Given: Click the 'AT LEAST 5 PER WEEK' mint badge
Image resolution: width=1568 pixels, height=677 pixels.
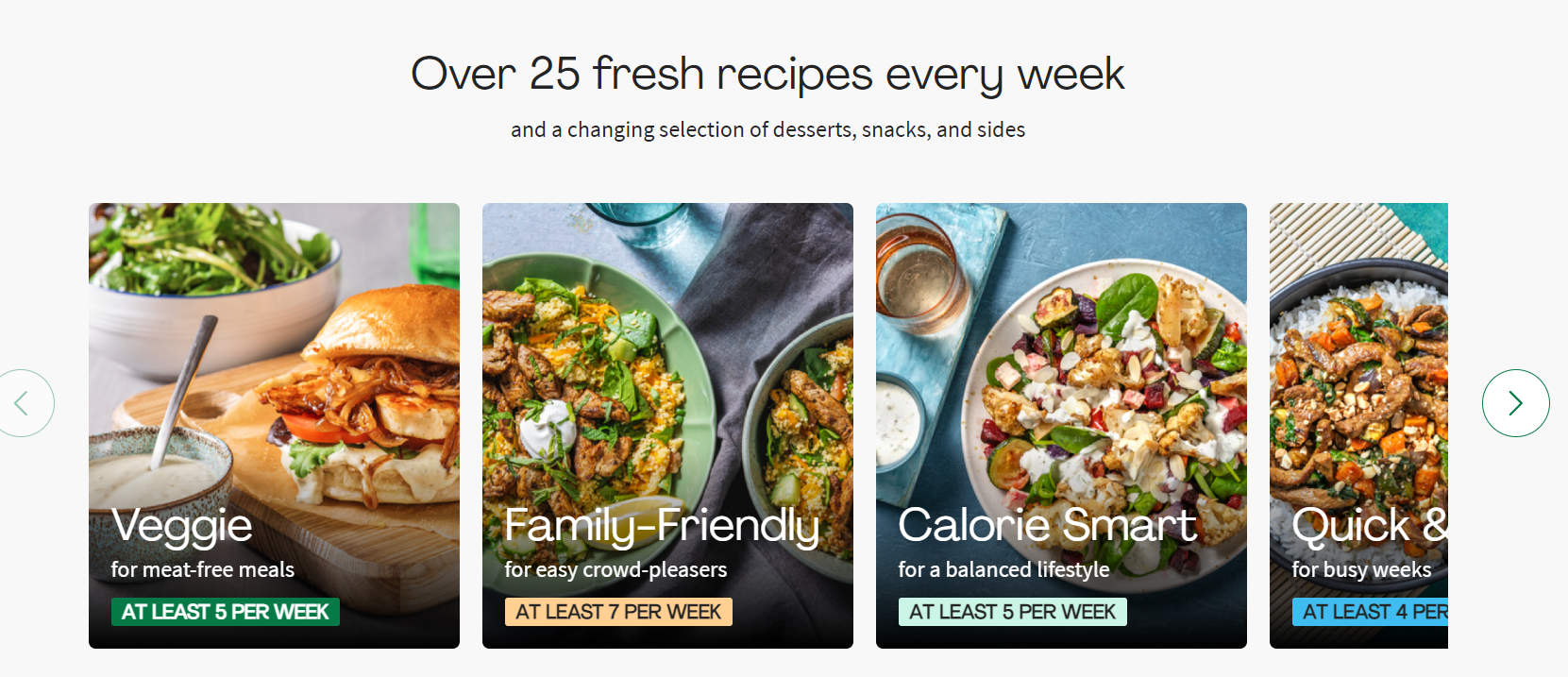Looking at the screenshot, I should [1012, 611].
